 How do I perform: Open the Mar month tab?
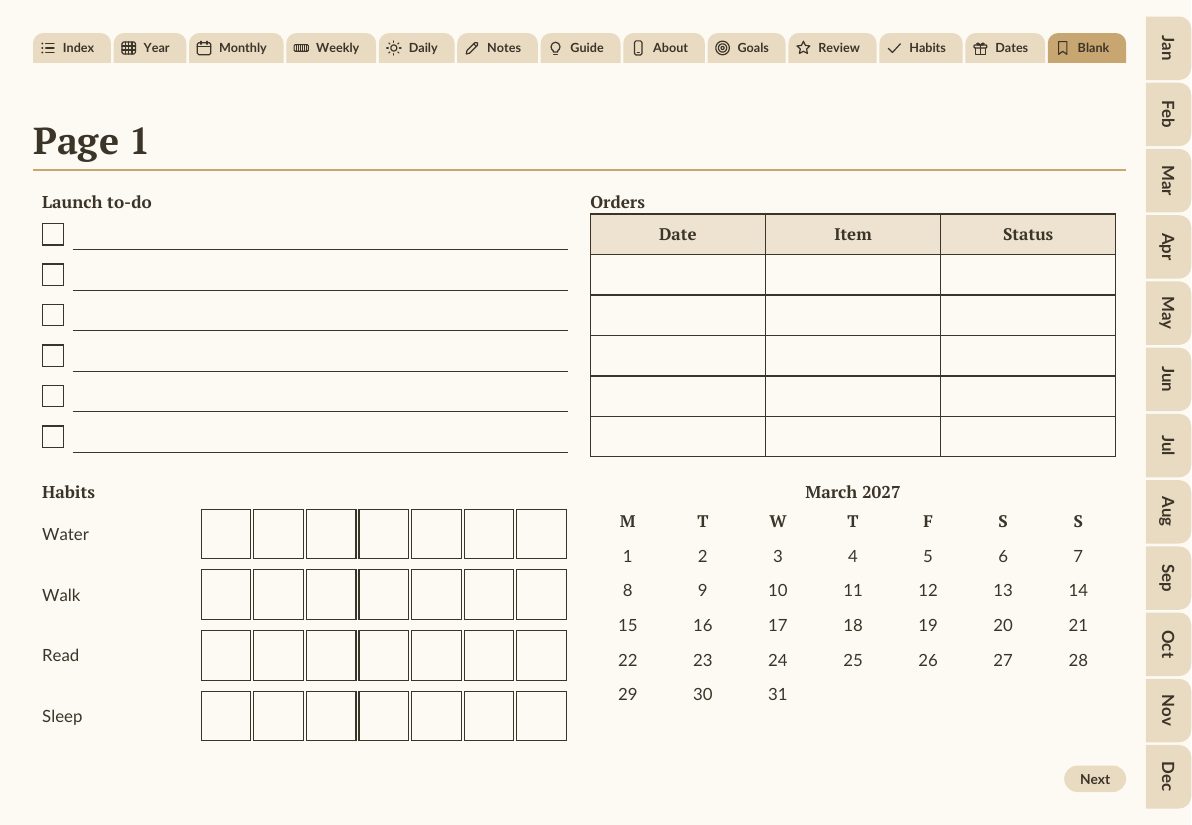(1168, 180)
